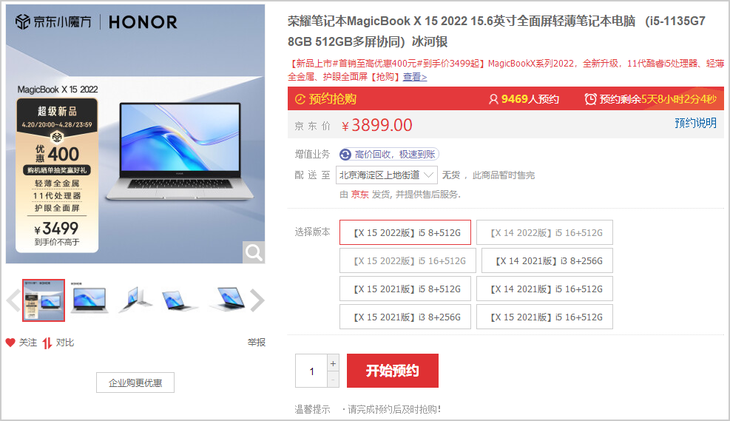Select version X 15 2022 i5 8+512G

tap(405, 232)
